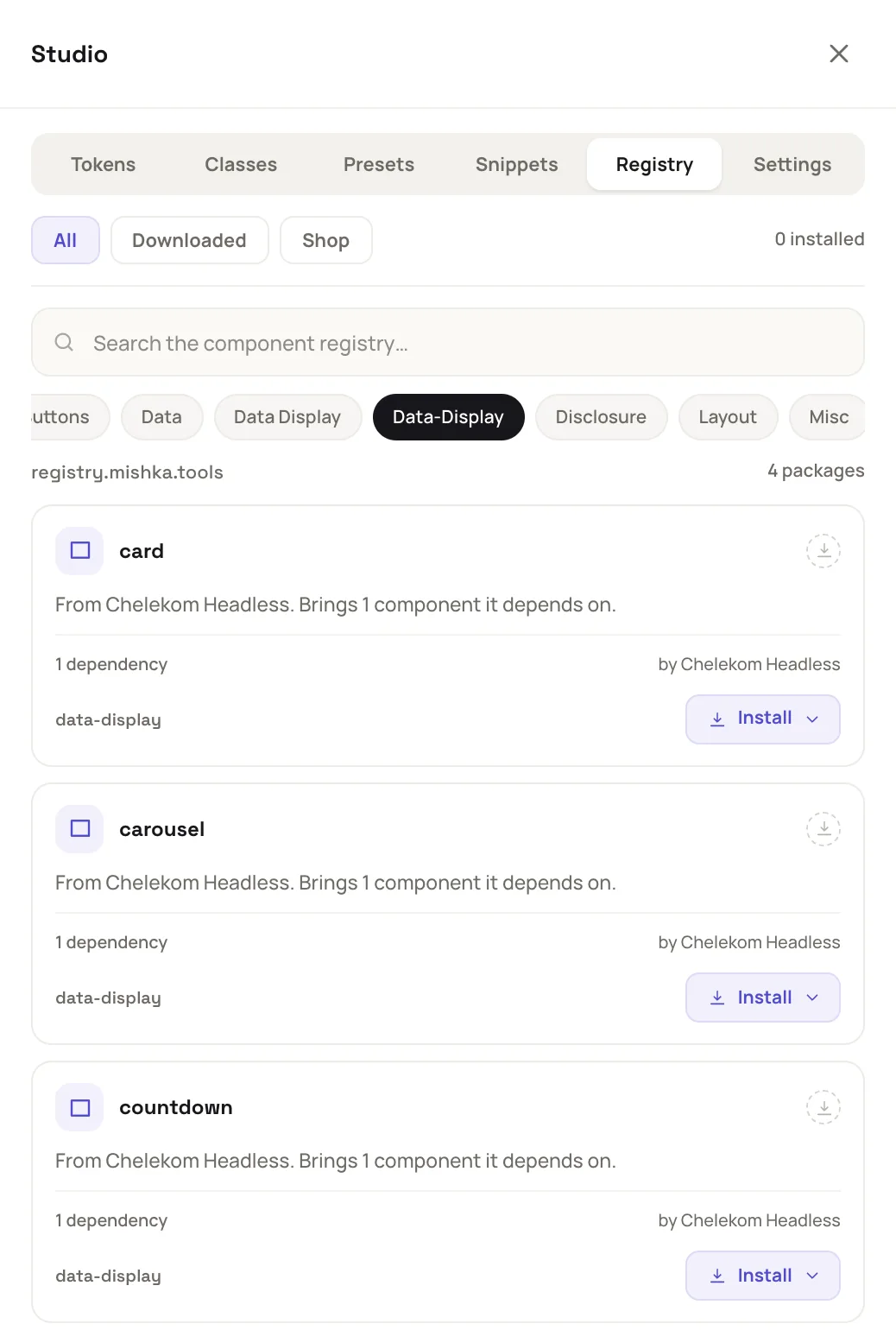Click the 0 installed counter

(819, 239)
